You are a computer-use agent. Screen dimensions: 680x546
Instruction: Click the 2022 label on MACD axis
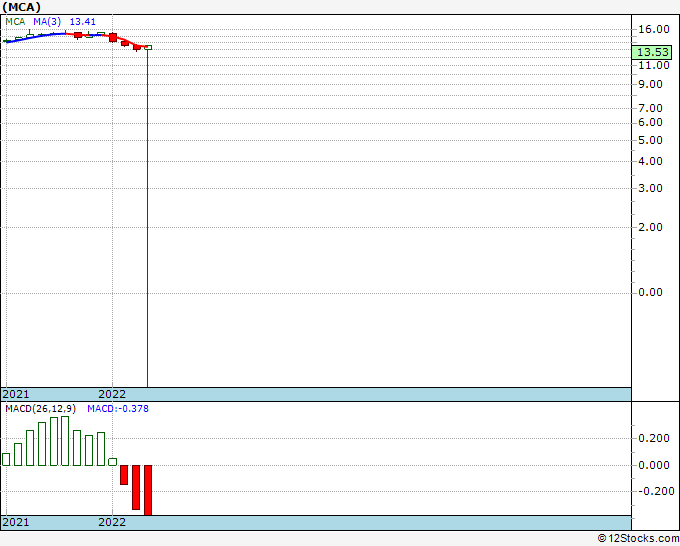tap(112, 522)
